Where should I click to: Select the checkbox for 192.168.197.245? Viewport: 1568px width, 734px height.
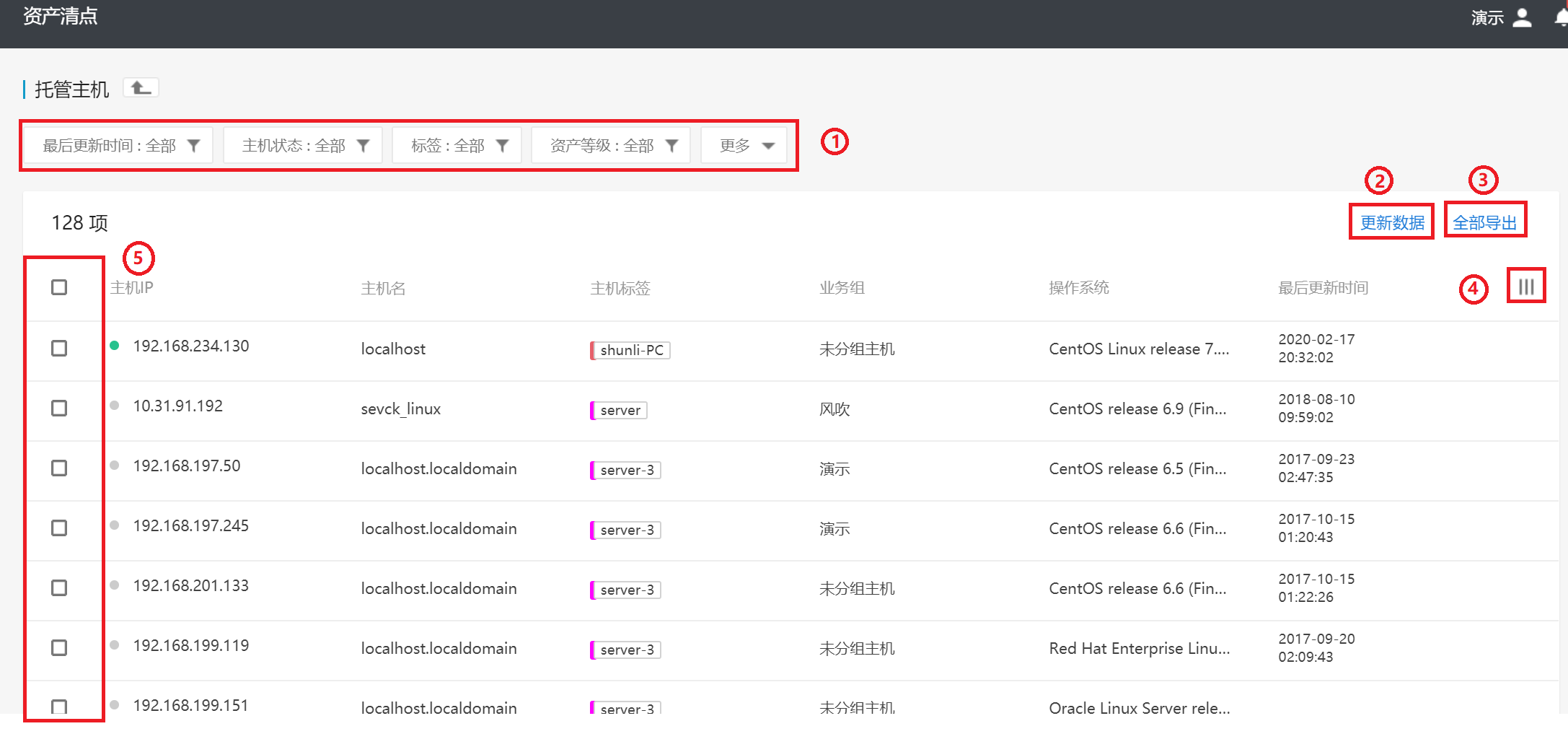[x=59, y=528]
